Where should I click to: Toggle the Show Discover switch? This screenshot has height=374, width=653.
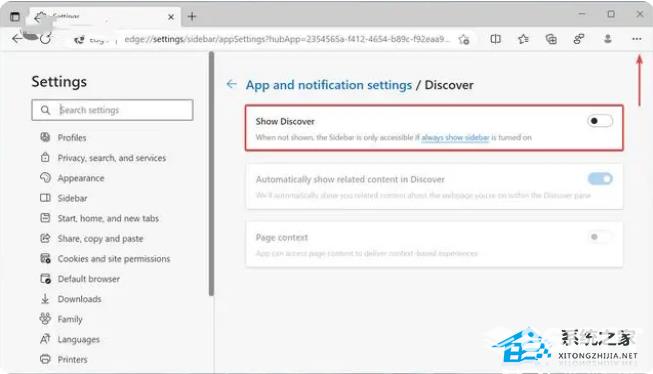tap(600, 121)
